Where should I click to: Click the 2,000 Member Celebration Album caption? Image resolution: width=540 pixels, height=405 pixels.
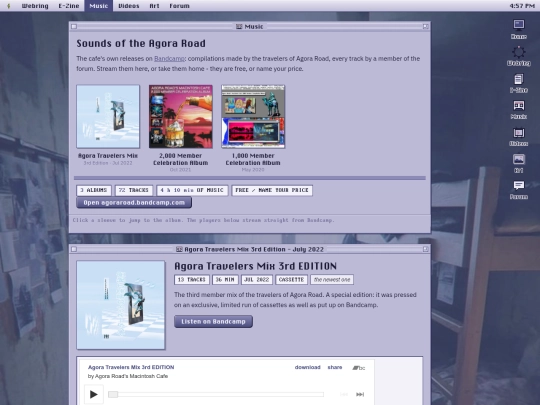(180, 159)
